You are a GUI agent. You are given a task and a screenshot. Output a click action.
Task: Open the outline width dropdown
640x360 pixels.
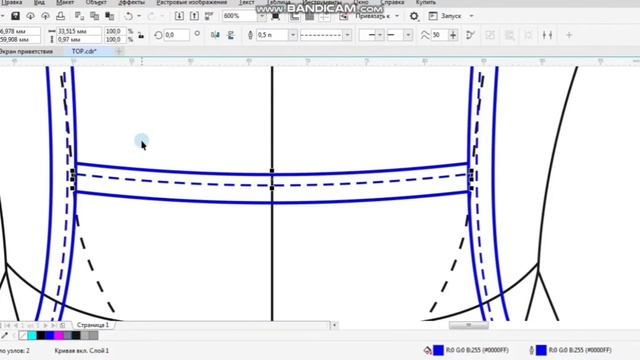[293, 35]
